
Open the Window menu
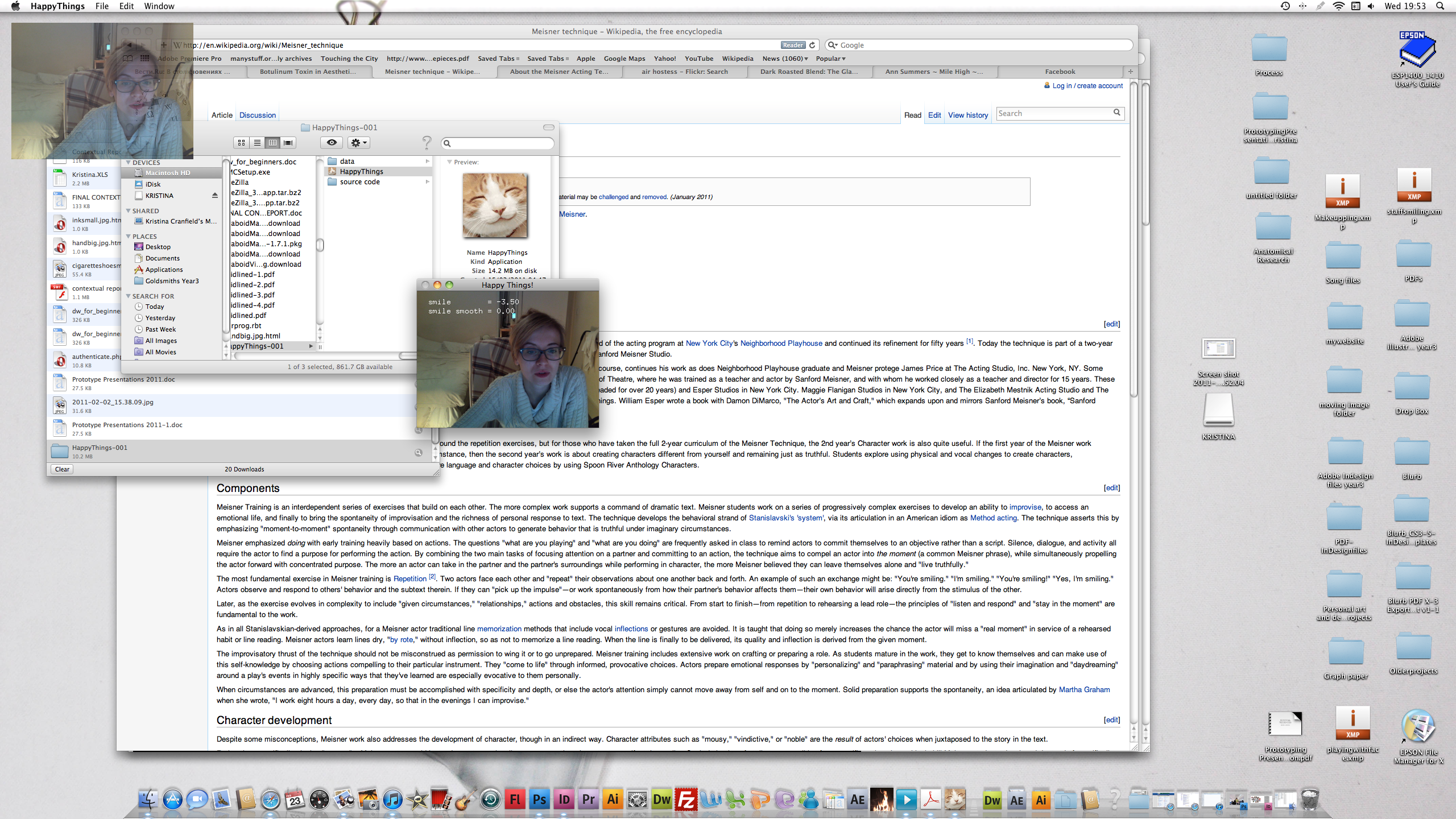tap(159, 6)
